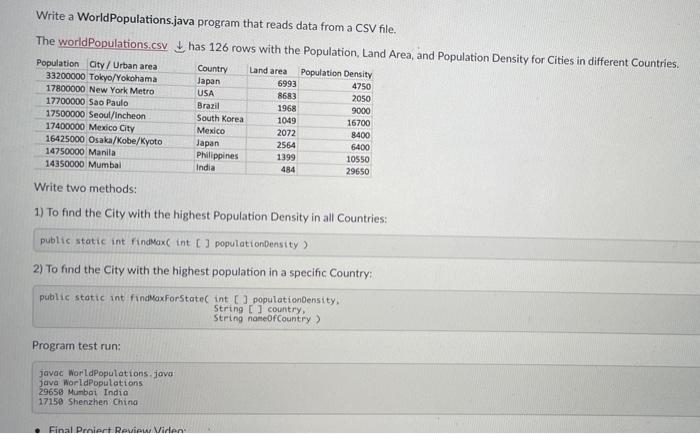This screenshot has height=434, width=700.
Task: Click the 17500000 population value
Action: point(65,114)
